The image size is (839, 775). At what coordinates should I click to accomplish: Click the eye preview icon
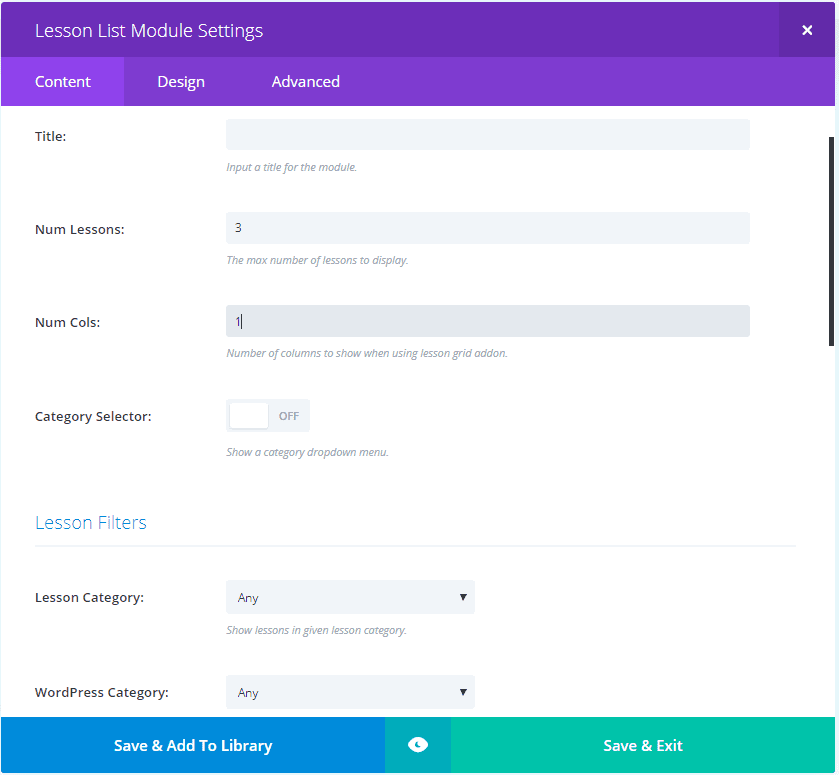point(418,745)
